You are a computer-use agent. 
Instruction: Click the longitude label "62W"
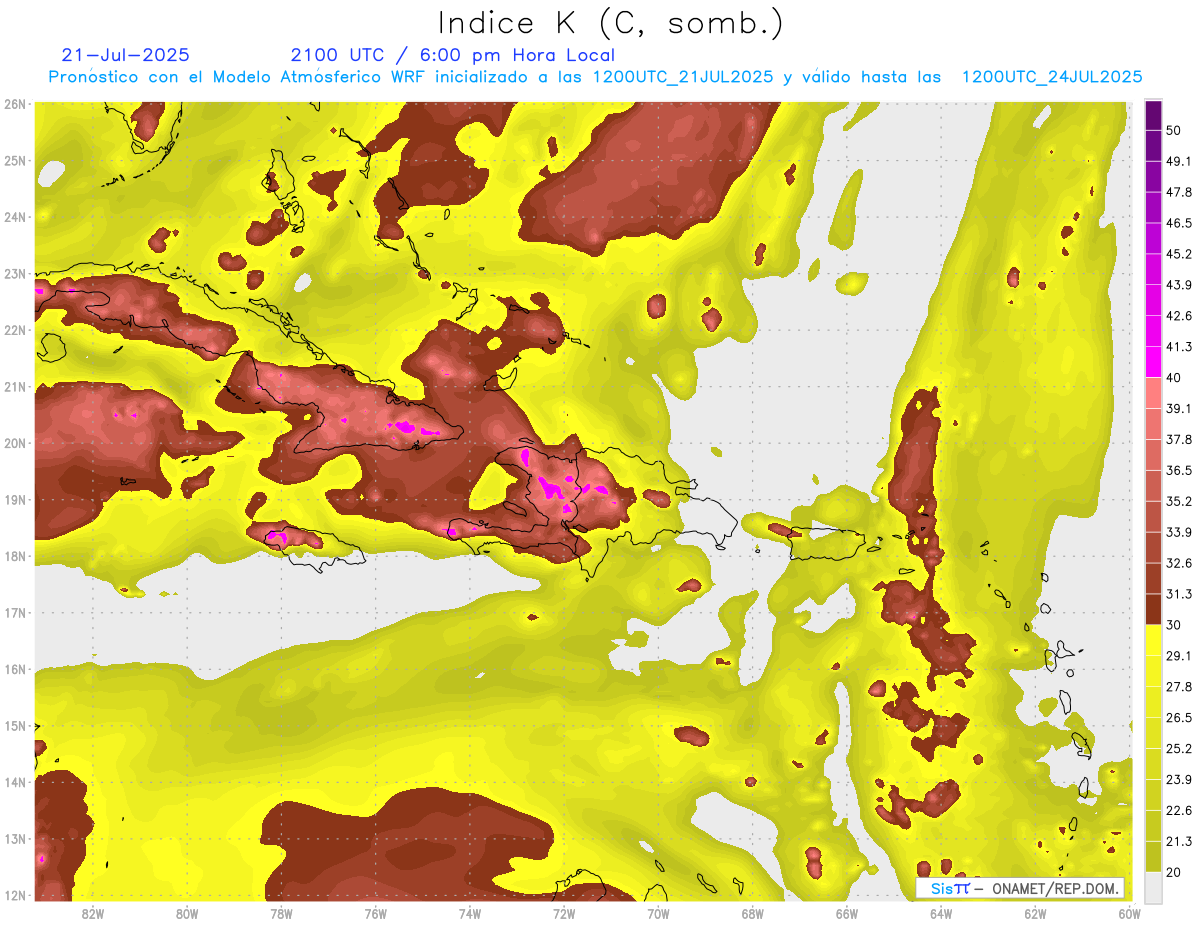pos(1035,913)
